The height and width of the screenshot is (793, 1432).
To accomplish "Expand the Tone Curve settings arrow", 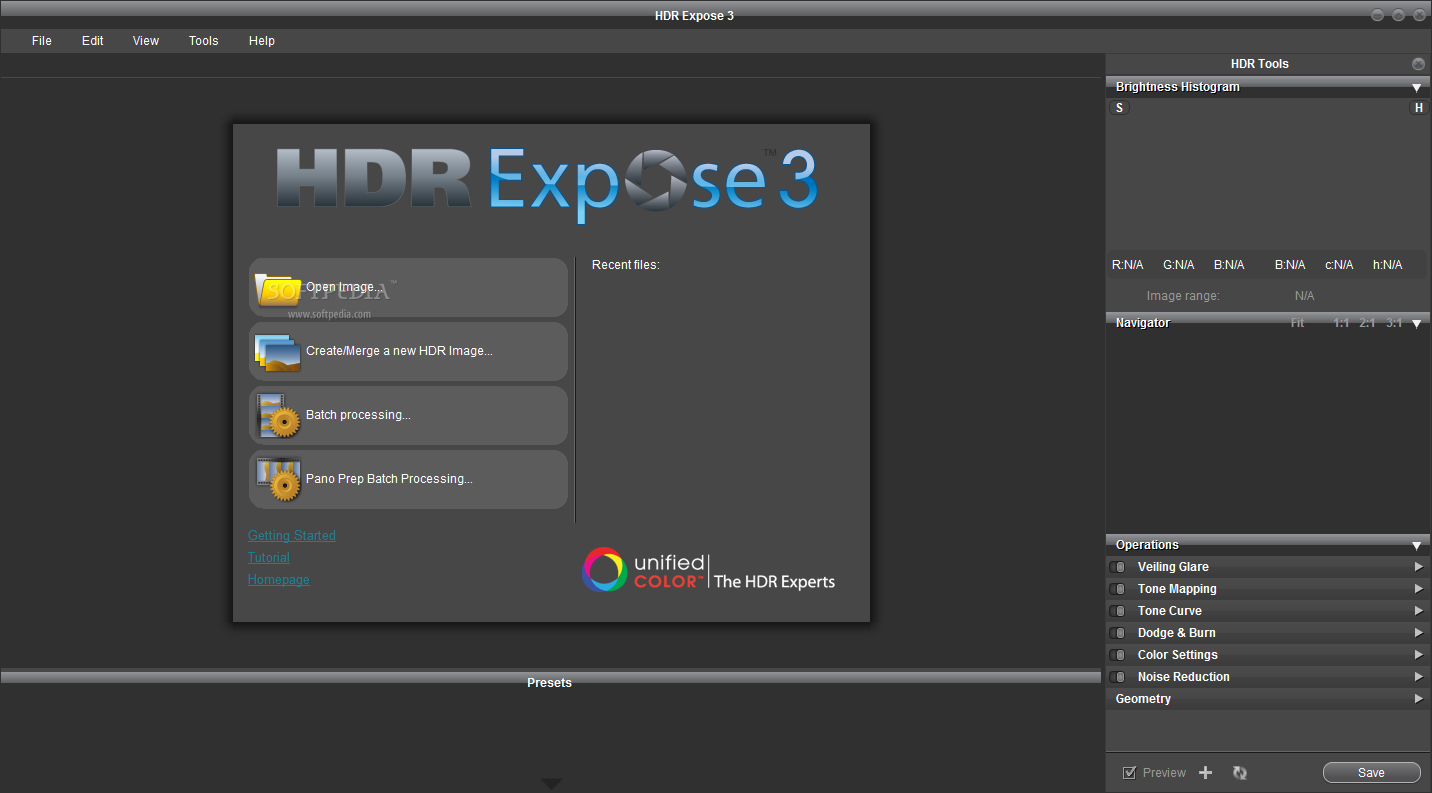I will point(1418,611).
